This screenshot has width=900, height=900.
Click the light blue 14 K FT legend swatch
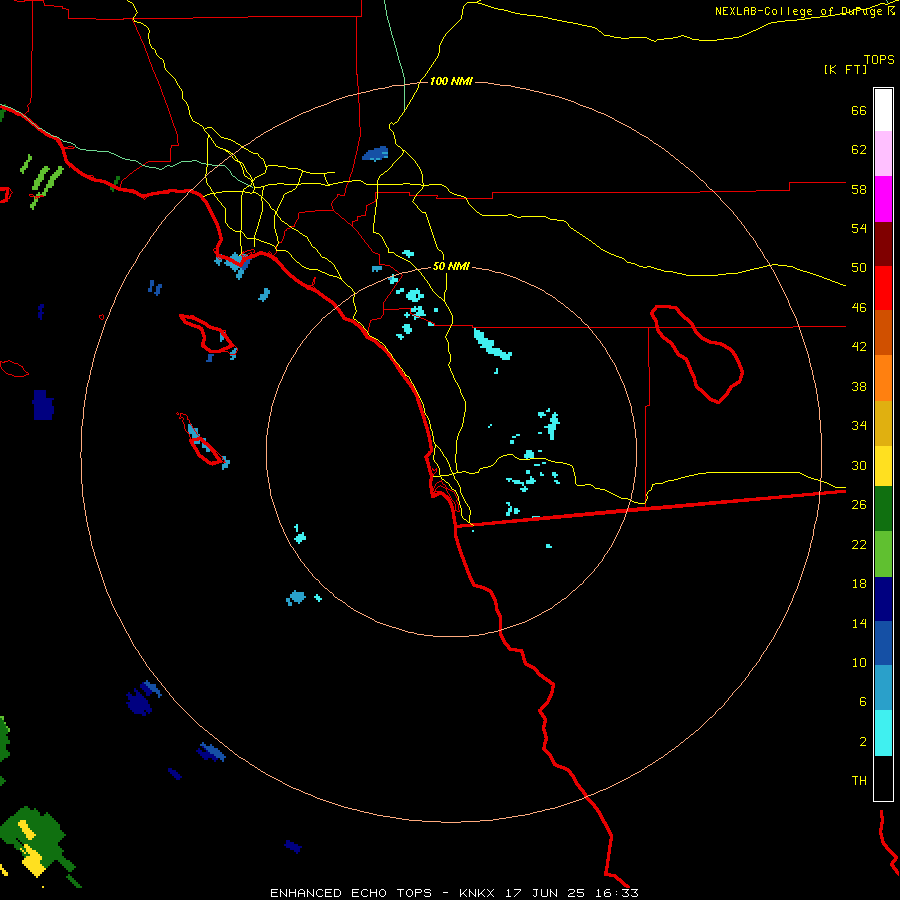click(x=883, y=687)
